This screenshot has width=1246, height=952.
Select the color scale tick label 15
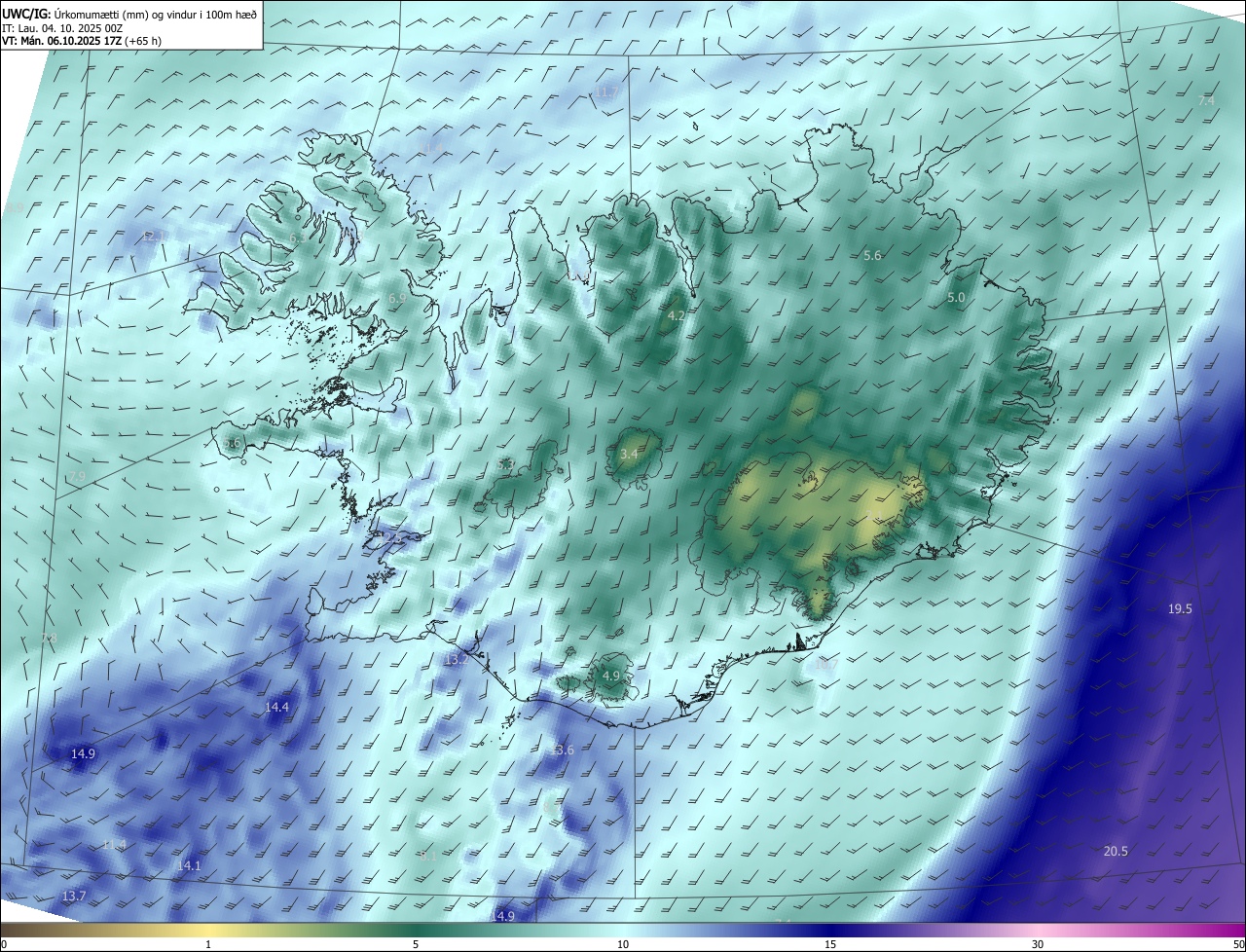tap(830, 944)
